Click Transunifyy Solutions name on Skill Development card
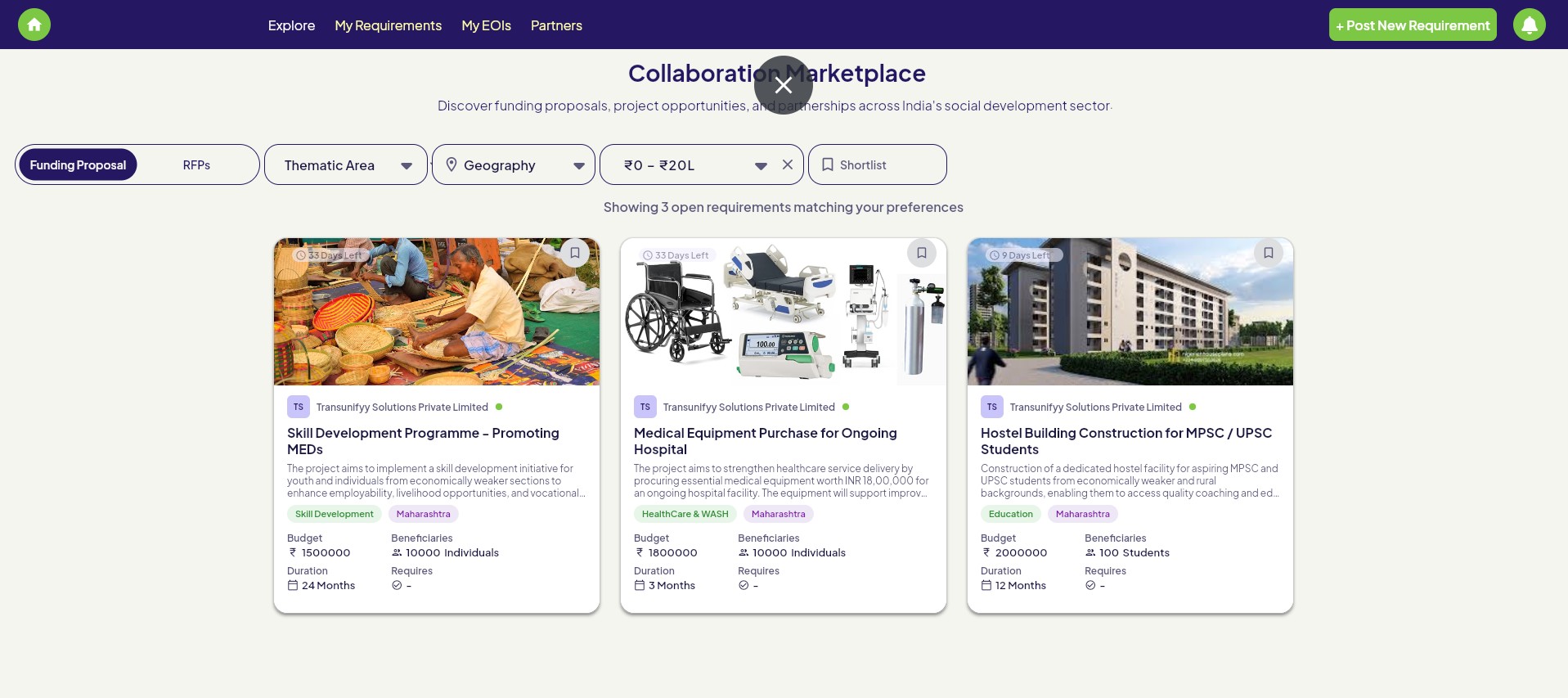The height and width of the screenshot is (698, 1568). coord(402,407)
